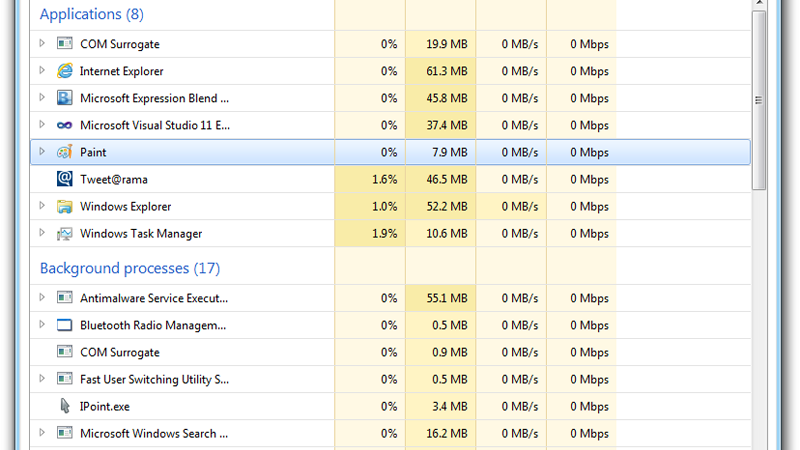The width and height of the screenshot is (800, 450).
Task: Select the Applications (8) group header
Action: (x=91, y=15)
